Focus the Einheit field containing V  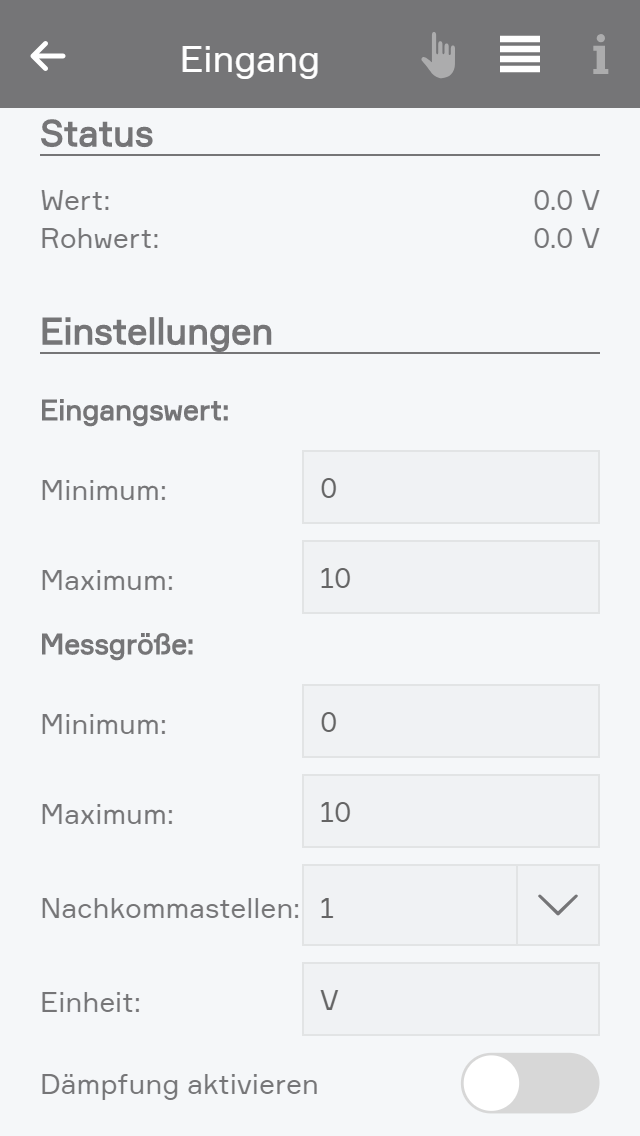(451, 999)
